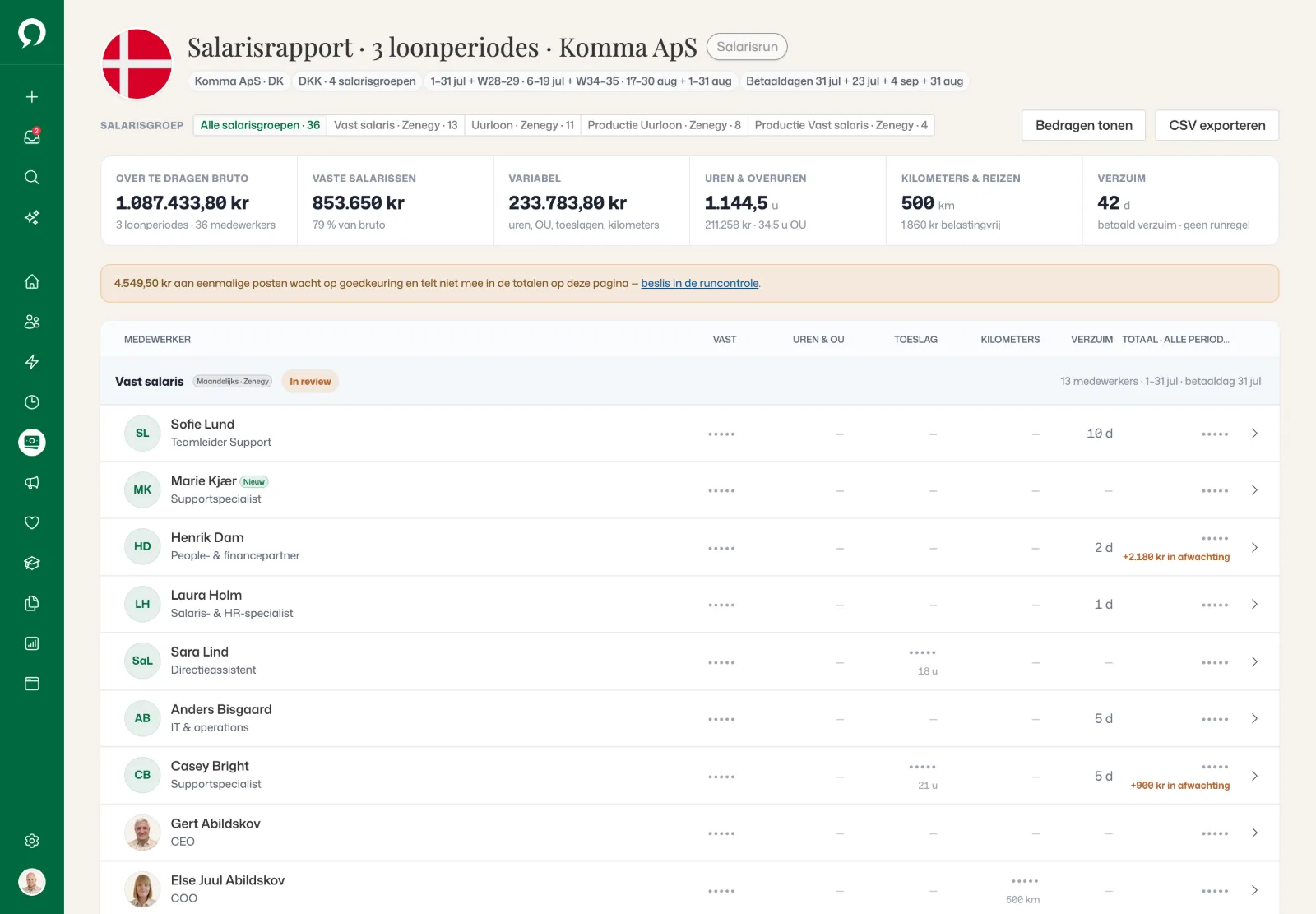Toggle the Bedragen tonen button
Image resolution: width=1316 pixels, height=914 pixels.
click(1083, 125)
